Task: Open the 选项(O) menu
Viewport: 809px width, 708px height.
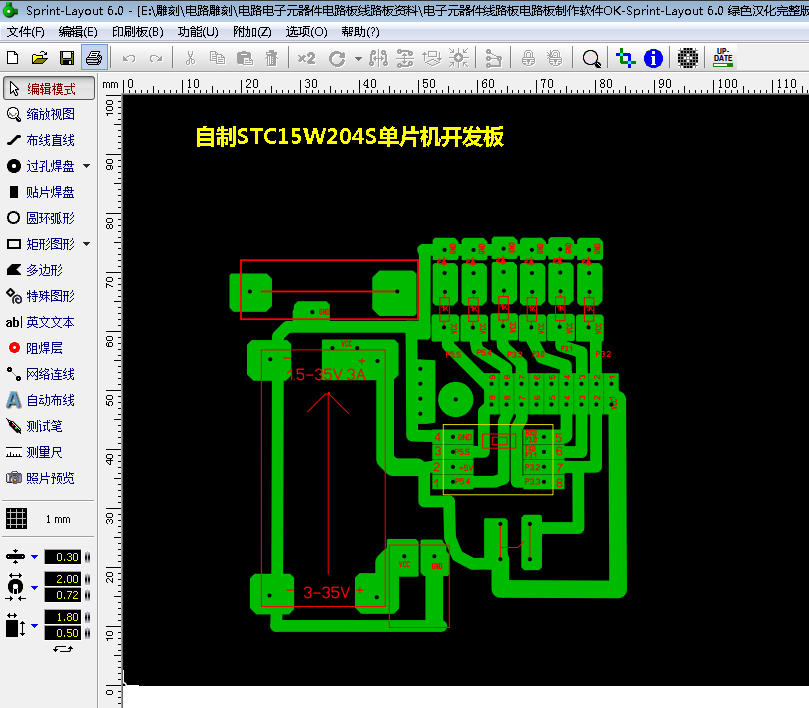Action: coord(306,32)
